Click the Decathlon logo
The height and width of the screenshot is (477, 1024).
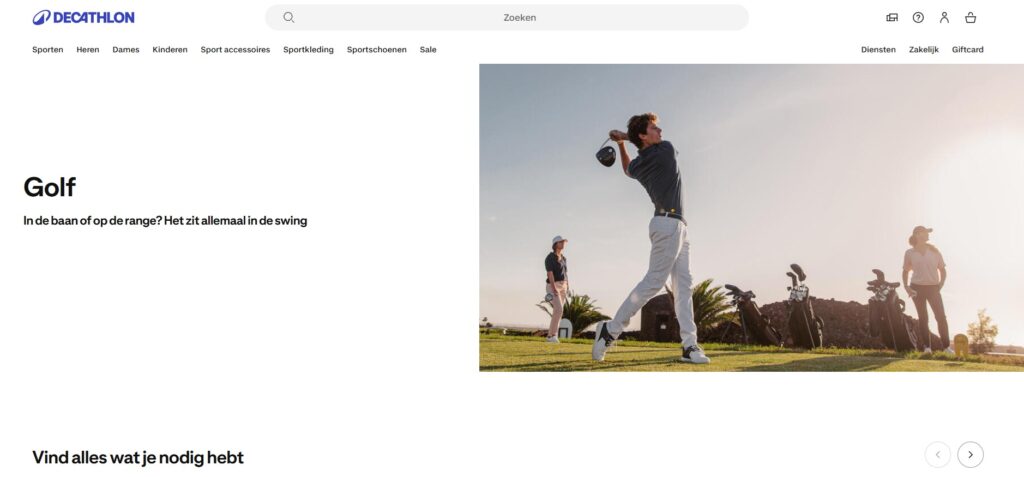[x=83, y=17]
